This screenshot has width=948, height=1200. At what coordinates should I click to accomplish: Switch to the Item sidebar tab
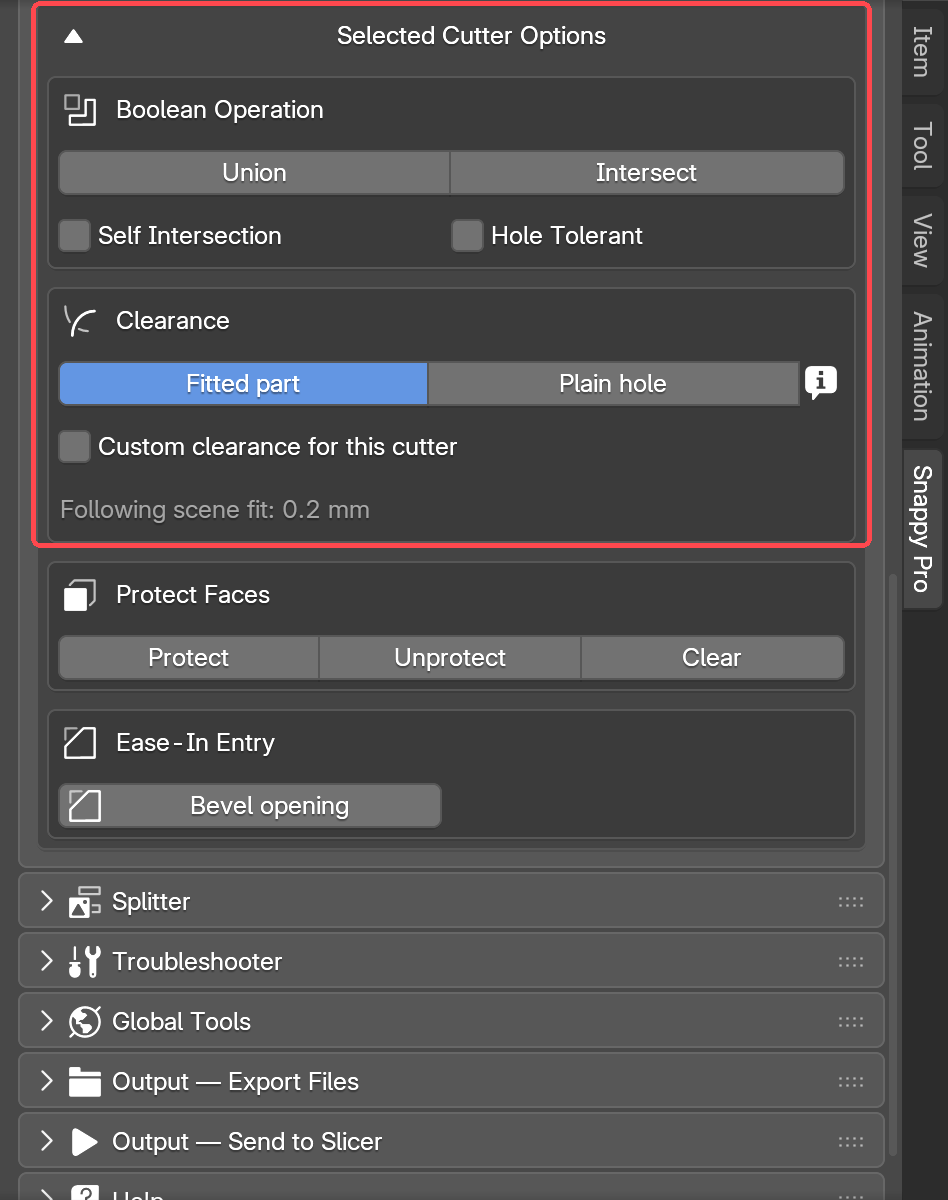922,52
